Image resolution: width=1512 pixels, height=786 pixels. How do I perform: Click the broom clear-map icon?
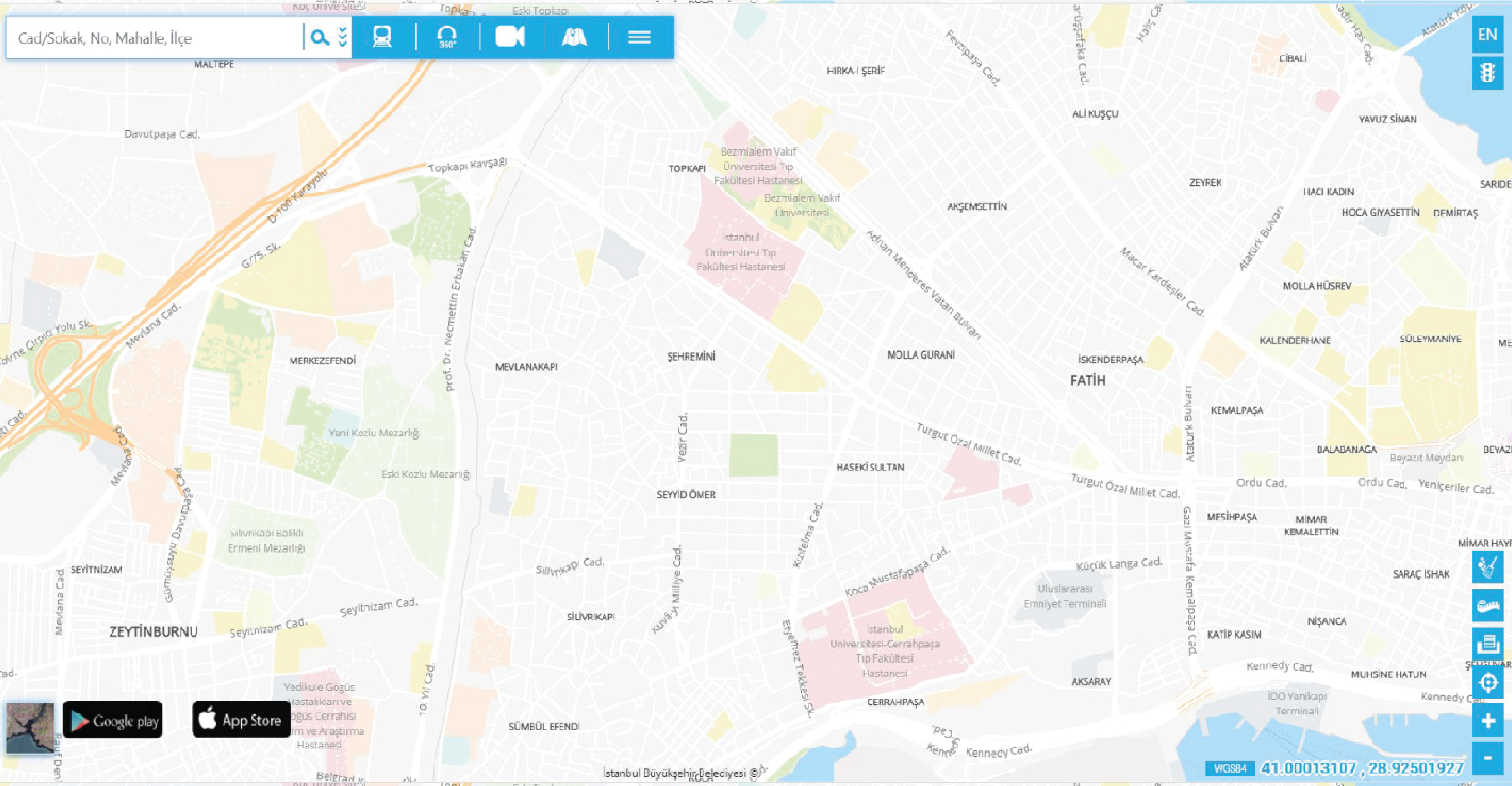1487,567
